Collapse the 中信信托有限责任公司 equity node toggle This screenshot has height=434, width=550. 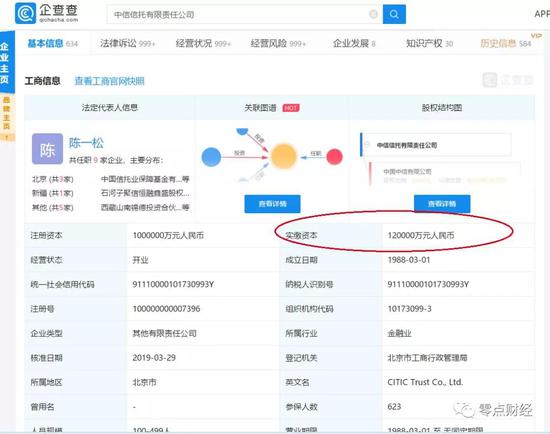tap(367, 145)
